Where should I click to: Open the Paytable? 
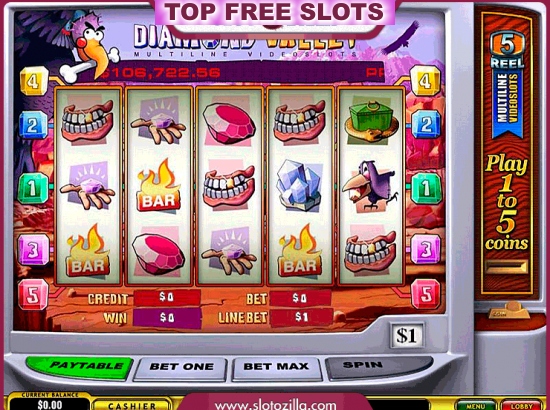(80, 367)
